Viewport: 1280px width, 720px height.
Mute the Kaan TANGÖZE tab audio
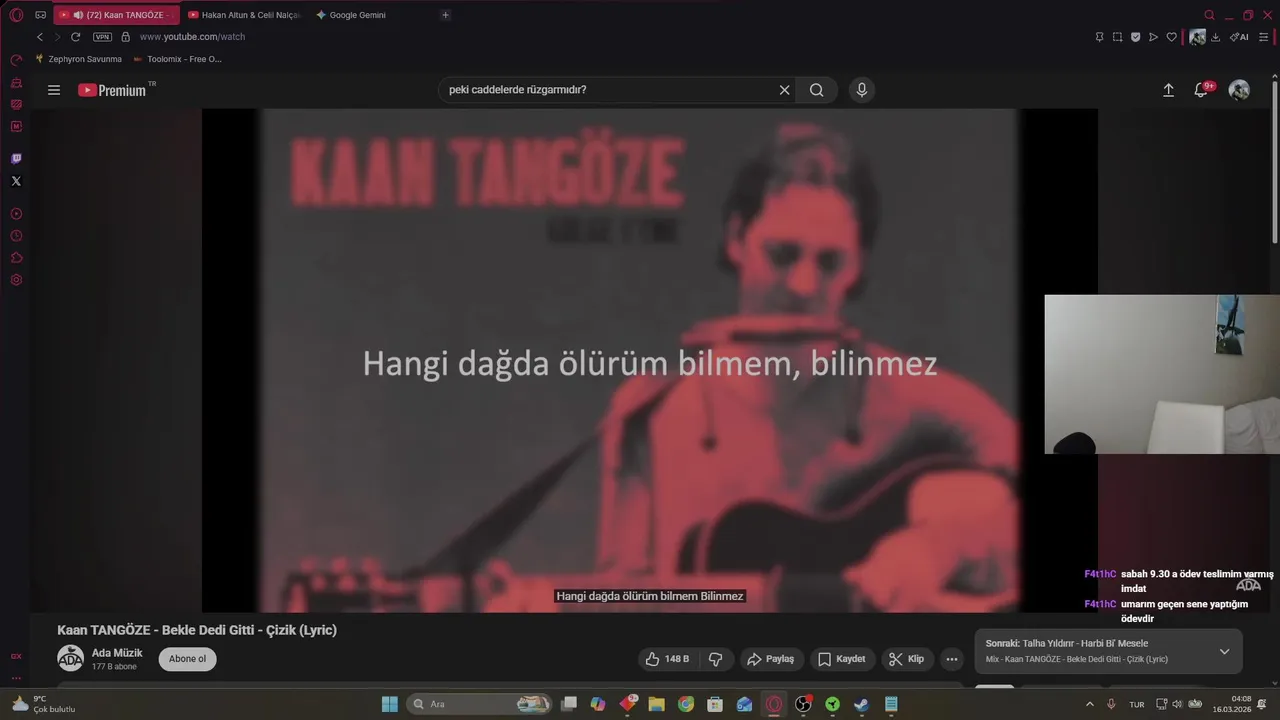(x=78, y=15)
